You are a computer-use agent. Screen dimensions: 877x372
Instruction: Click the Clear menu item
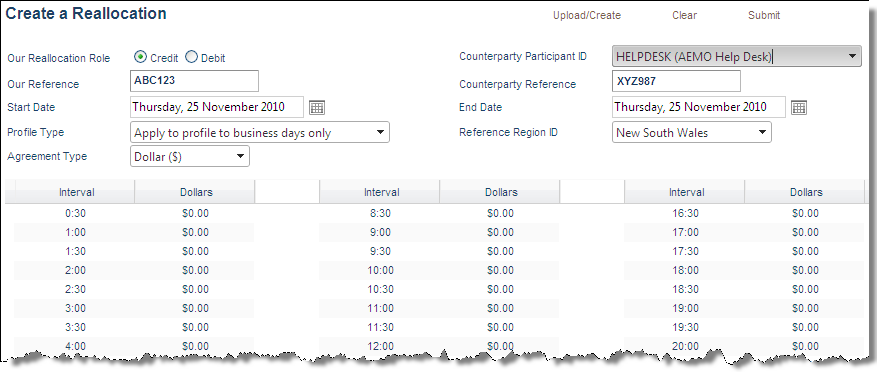click(685, 16)
